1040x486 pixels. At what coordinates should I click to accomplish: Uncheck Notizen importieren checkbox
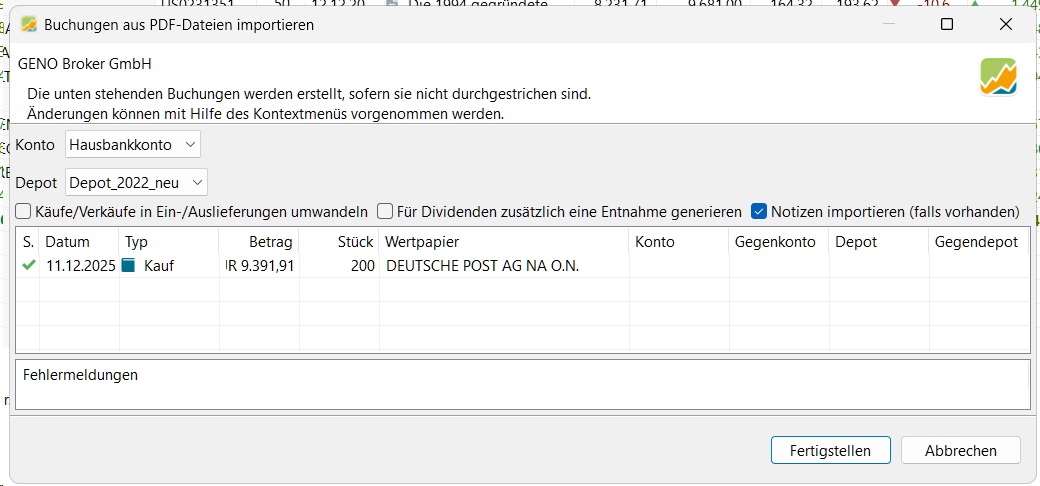click(x=759, y=212)
